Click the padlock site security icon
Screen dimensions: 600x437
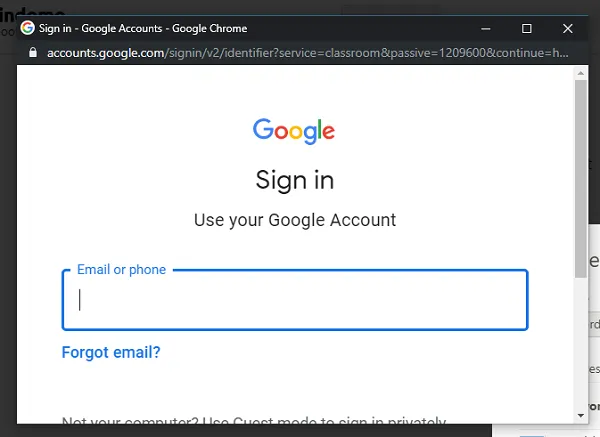(33, 52)
